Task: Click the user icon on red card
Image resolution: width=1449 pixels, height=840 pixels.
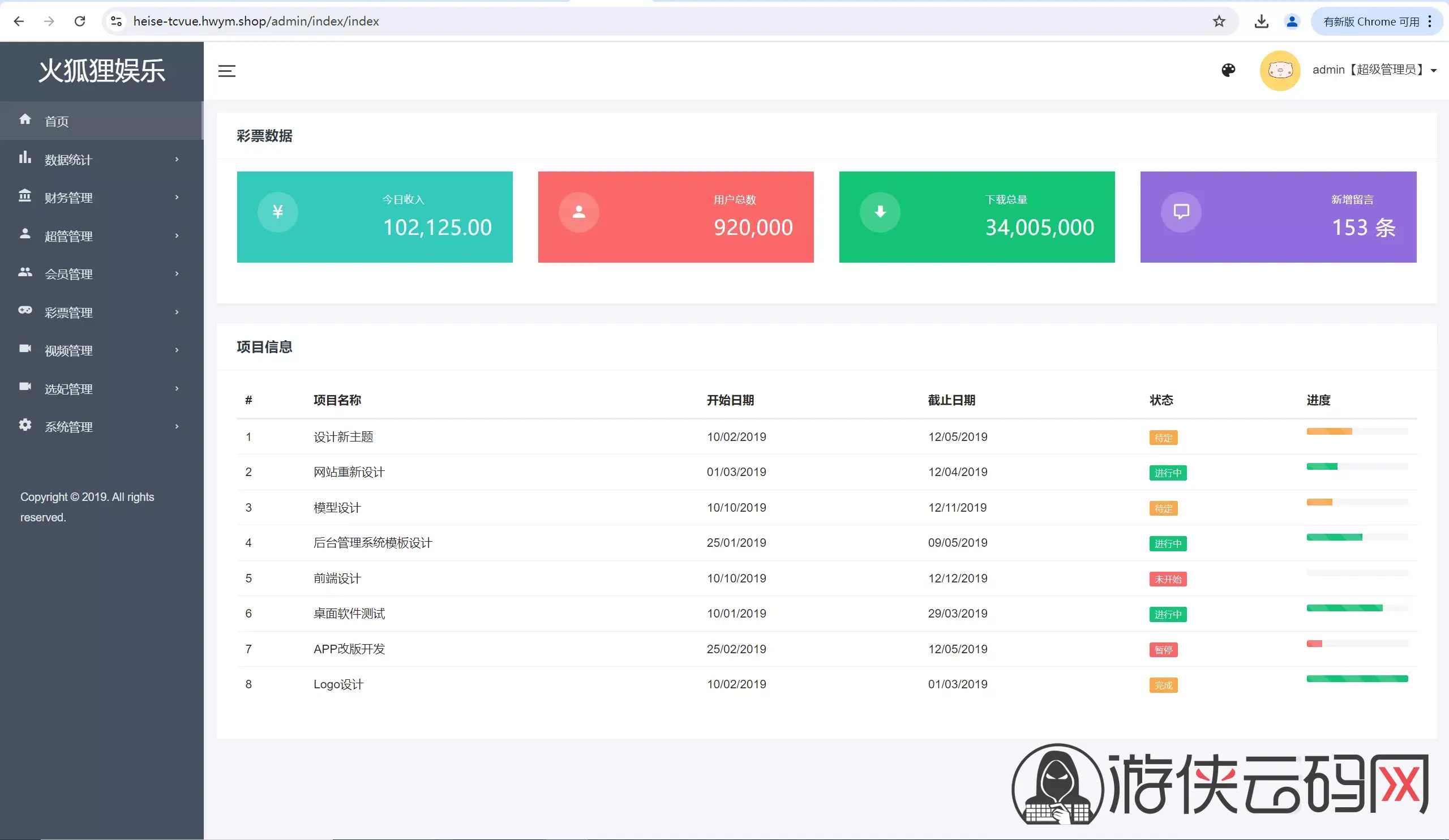Action: pos(578,212)
